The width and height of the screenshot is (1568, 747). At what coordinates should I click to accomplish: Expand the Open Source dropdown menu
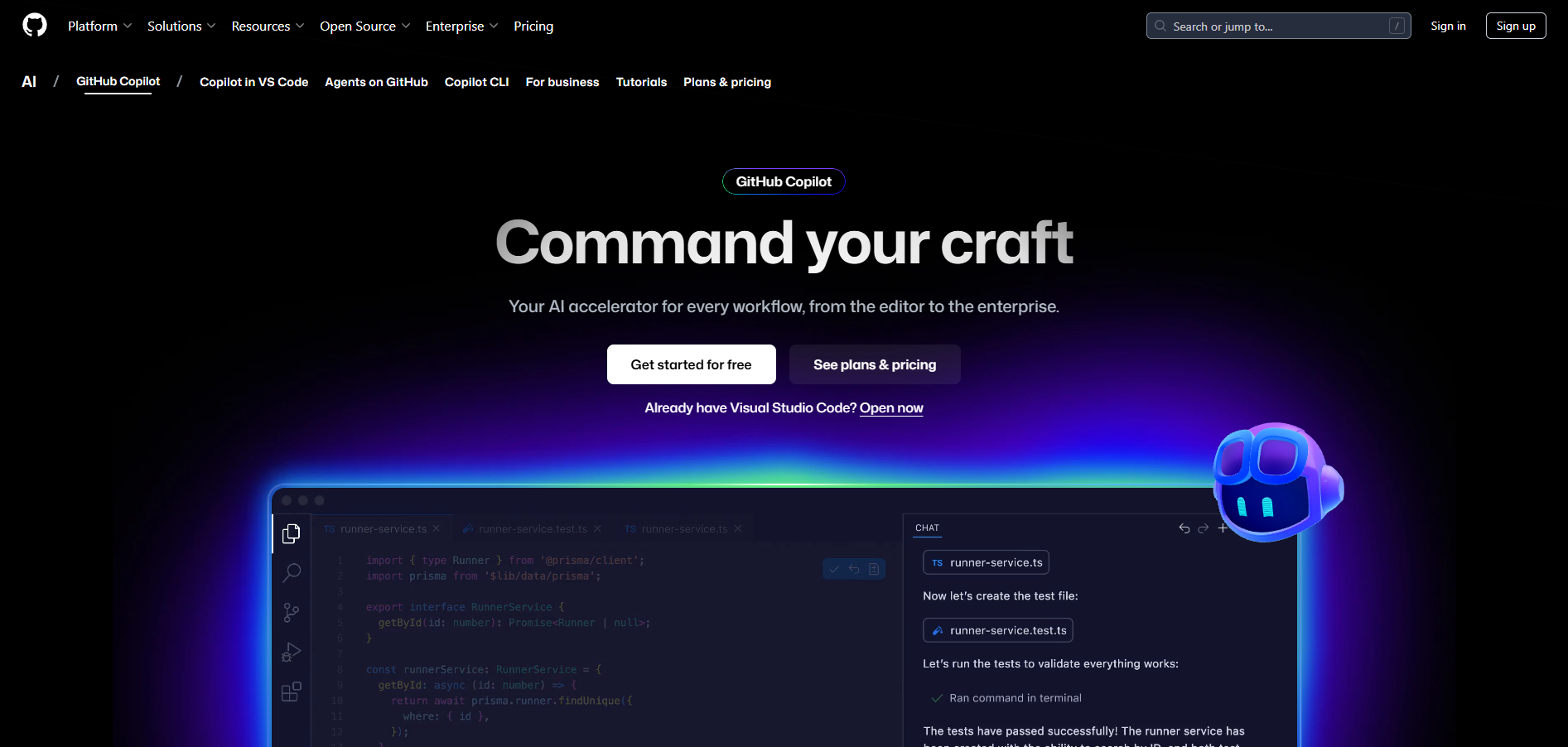[364, 26]
